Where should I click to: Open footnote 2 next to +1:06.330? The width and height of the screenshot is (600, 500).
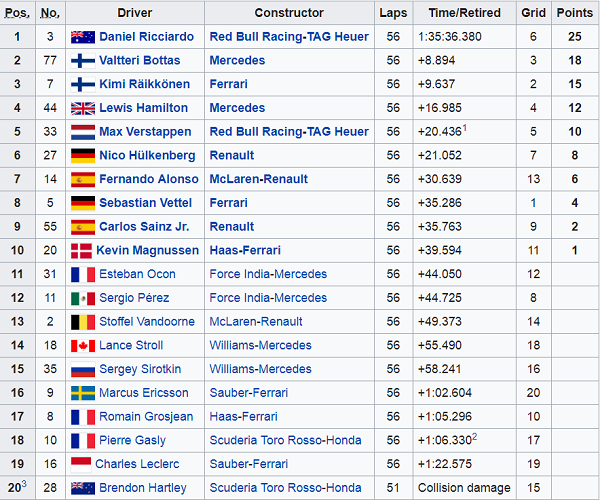point(474,436)
